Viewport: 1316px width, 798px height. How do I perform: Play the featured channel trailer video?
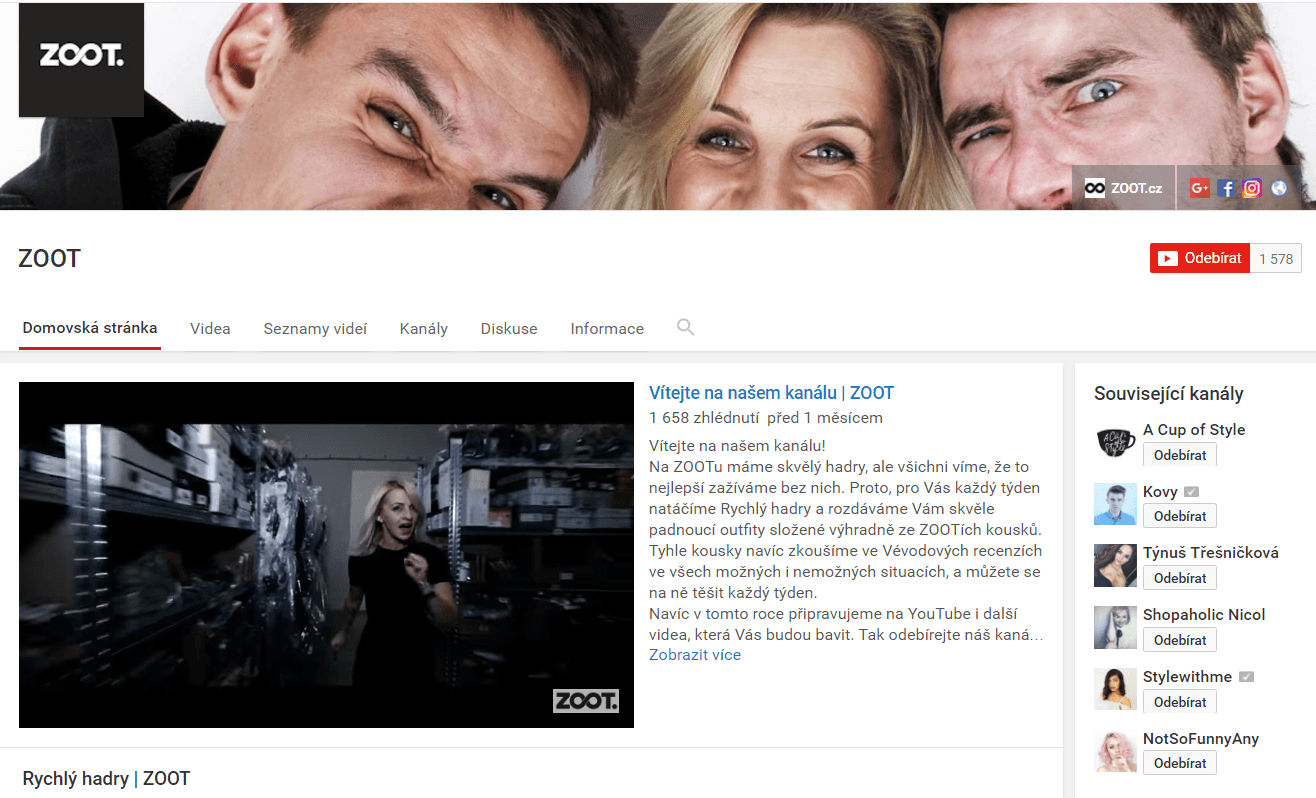(x=326, y=555)
